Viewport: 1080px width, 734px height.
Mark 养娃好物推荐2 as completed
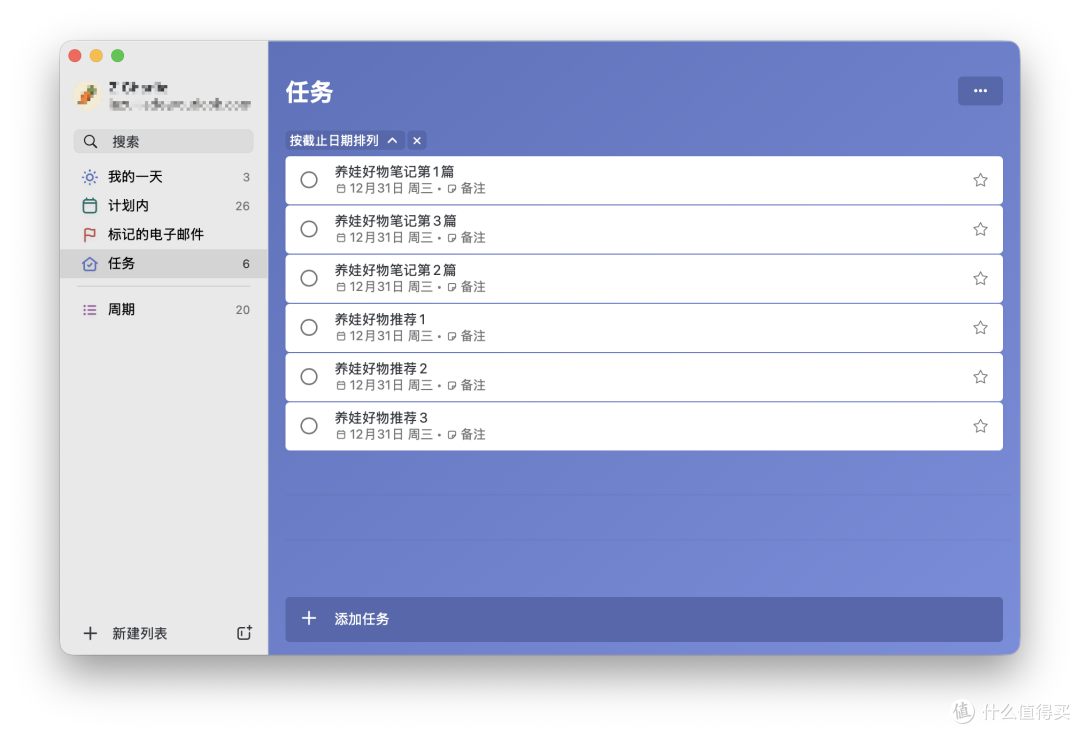click(309, 377)
